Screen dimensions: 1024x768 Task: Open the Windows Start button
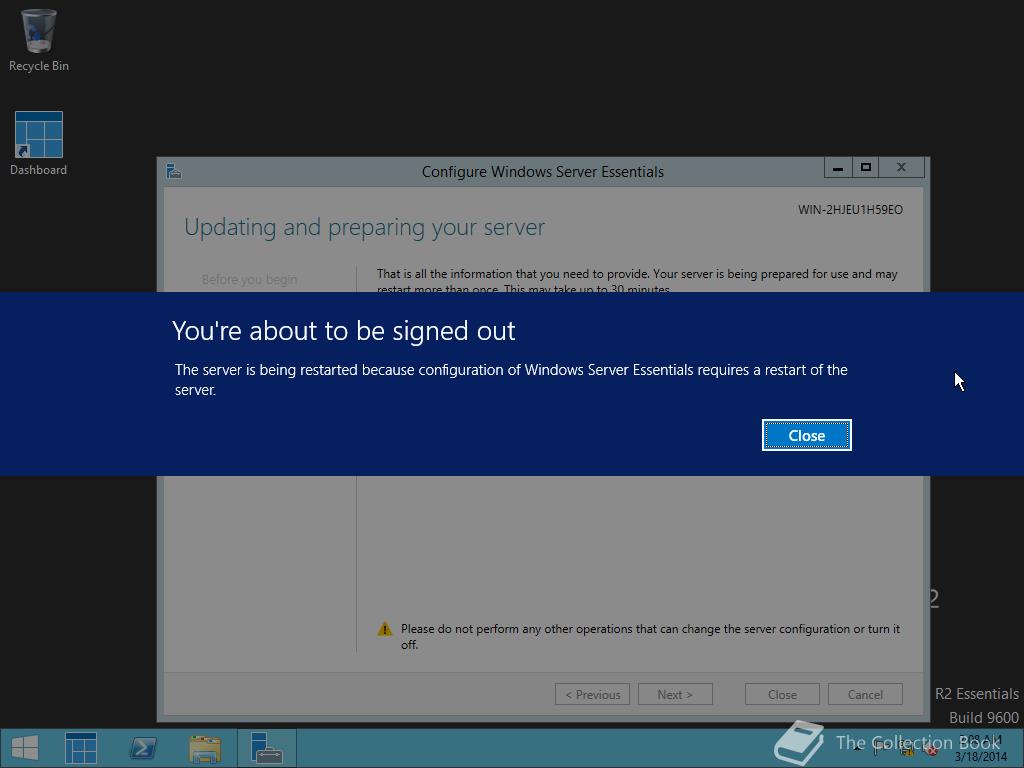tap(25, 748)
